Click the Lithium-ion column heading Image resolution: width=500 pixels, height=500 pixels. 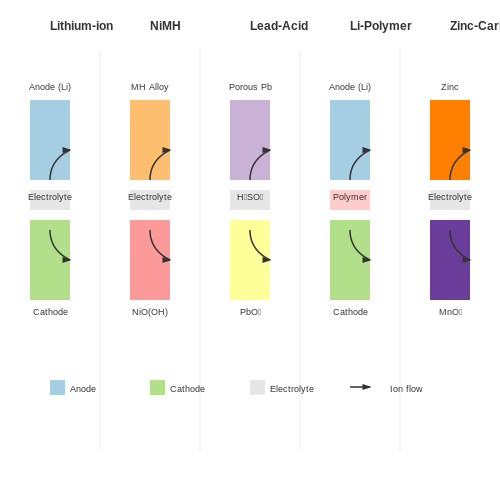click(82, 26)
